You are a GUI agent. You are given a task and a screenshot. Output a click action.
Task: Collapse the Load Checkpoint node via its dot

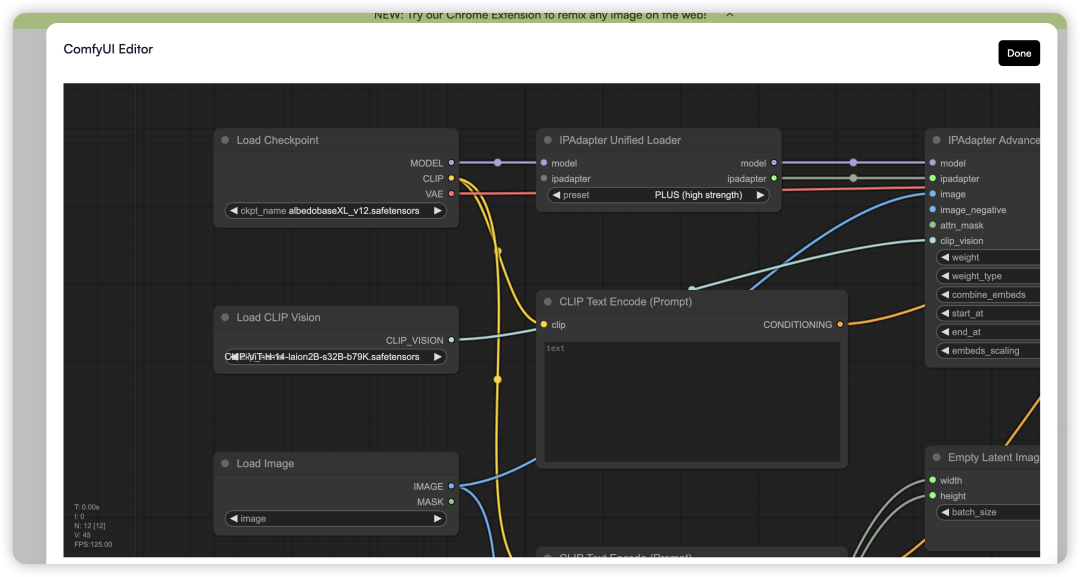click(225, 141)
